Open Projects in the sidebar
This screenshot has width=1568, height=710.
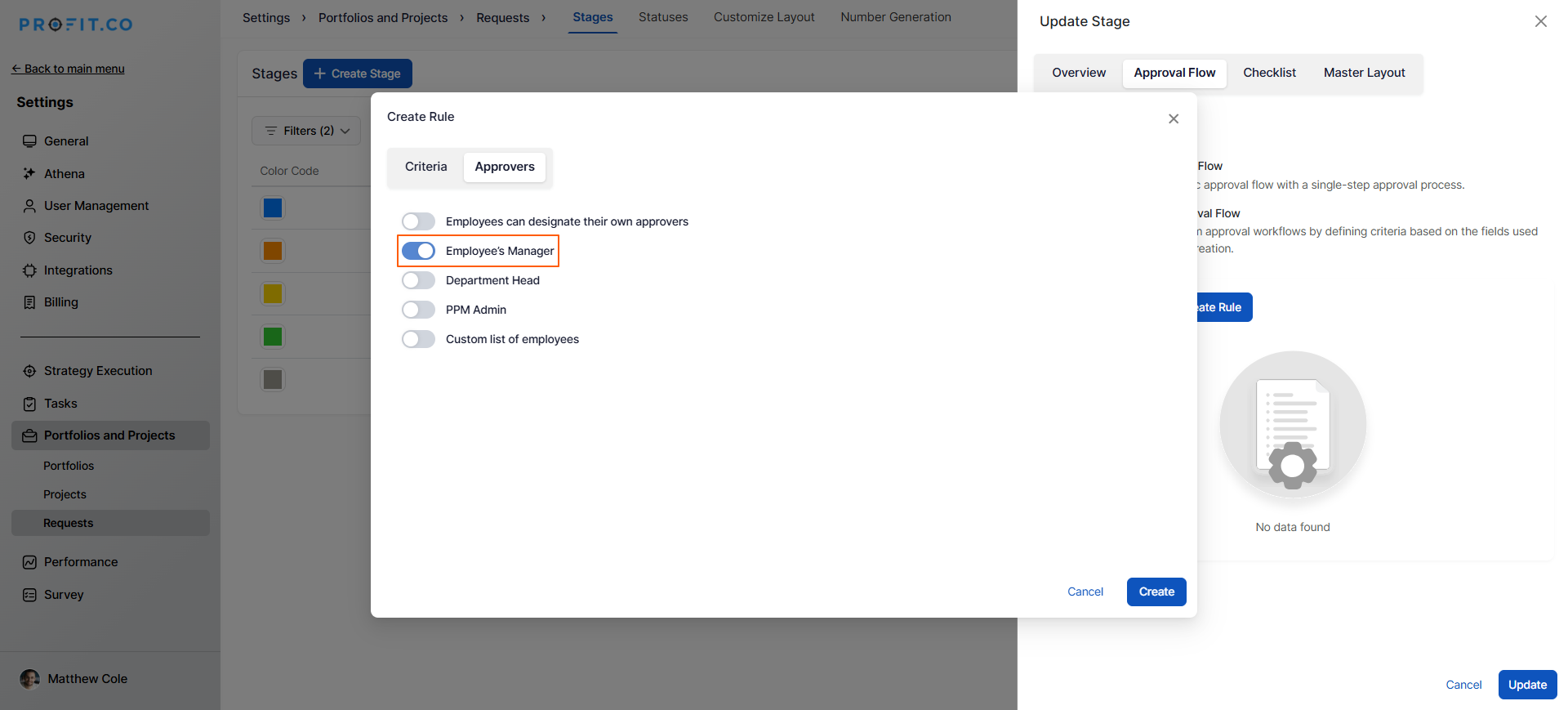[x=65, y=494]
